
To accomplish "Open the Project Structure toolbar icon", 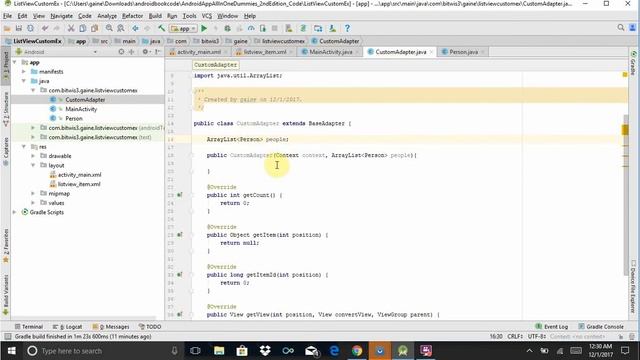I will tap(318, 29).
